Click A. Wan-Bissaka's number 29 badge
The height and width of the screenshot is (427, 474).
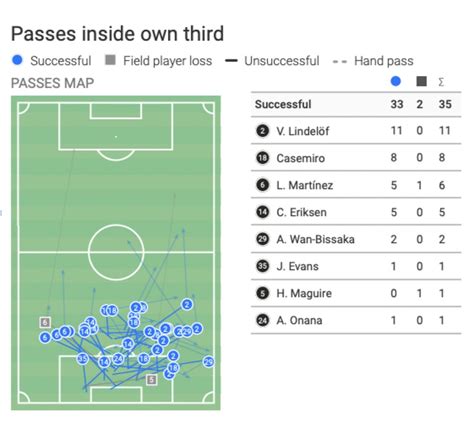[262, 239]
